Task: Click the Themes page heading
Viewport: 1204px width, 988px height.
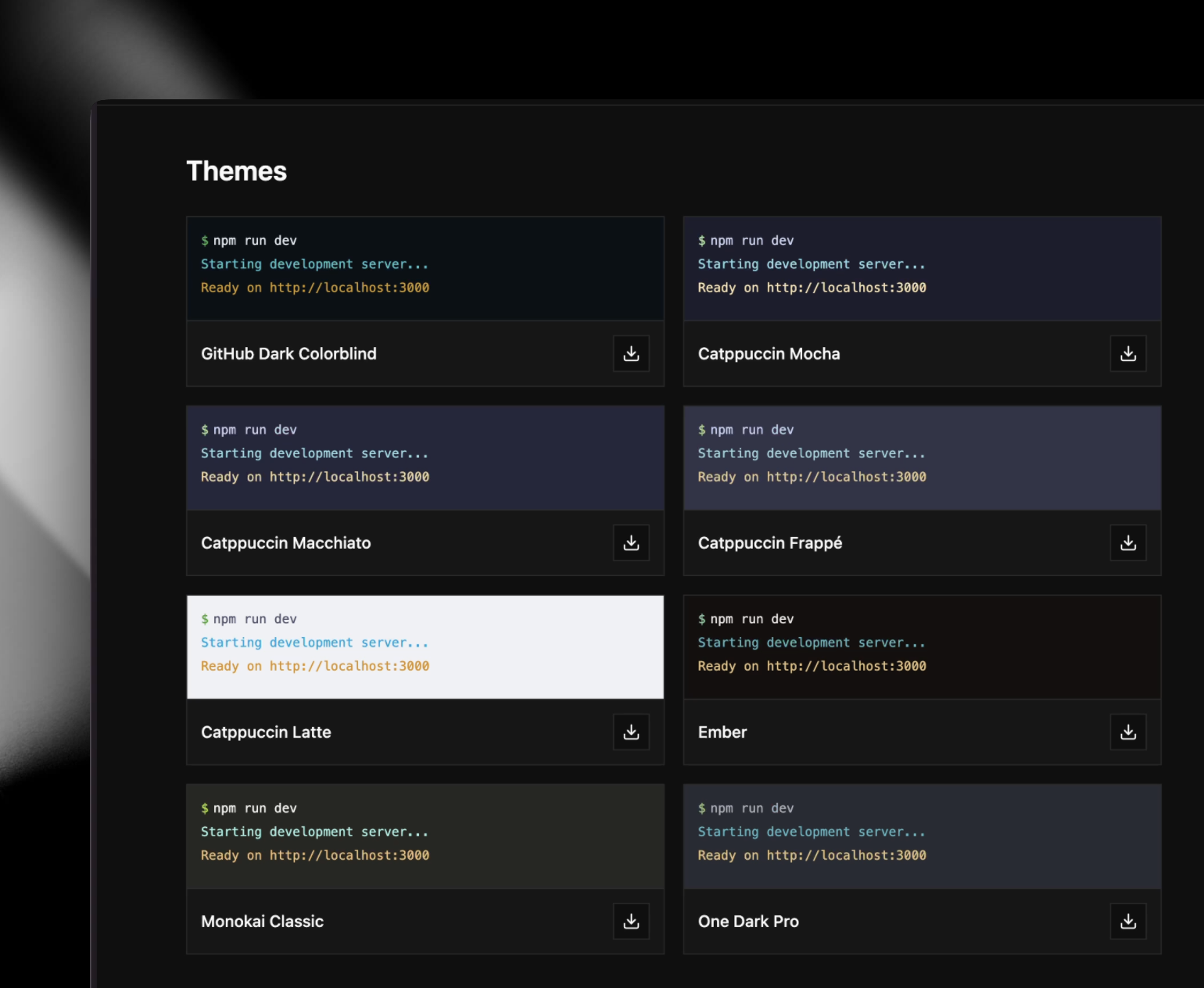Action: (236, 171)
